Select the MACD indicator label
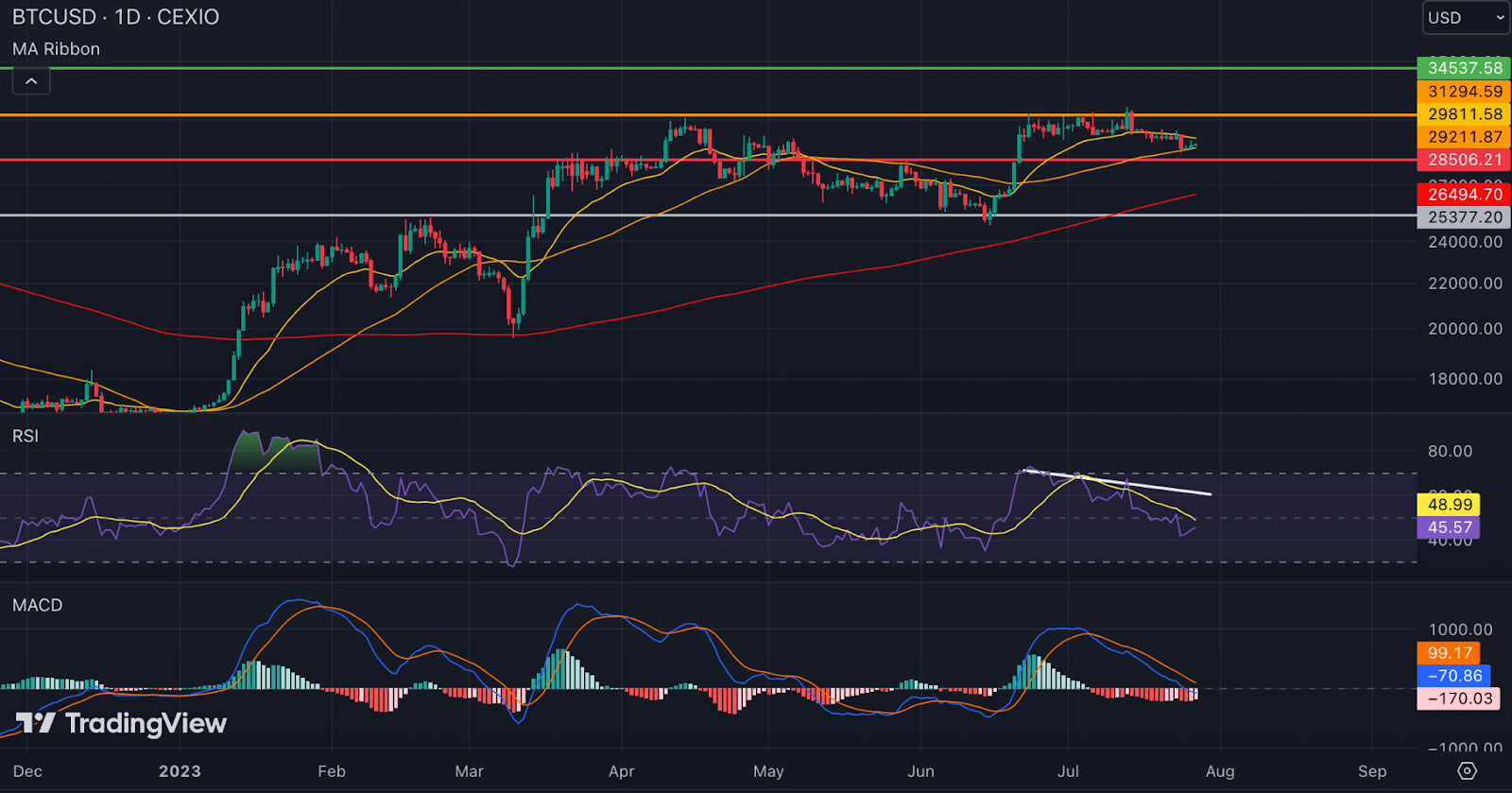Screen dimensions: 1512x793 [x=38, y=605]
